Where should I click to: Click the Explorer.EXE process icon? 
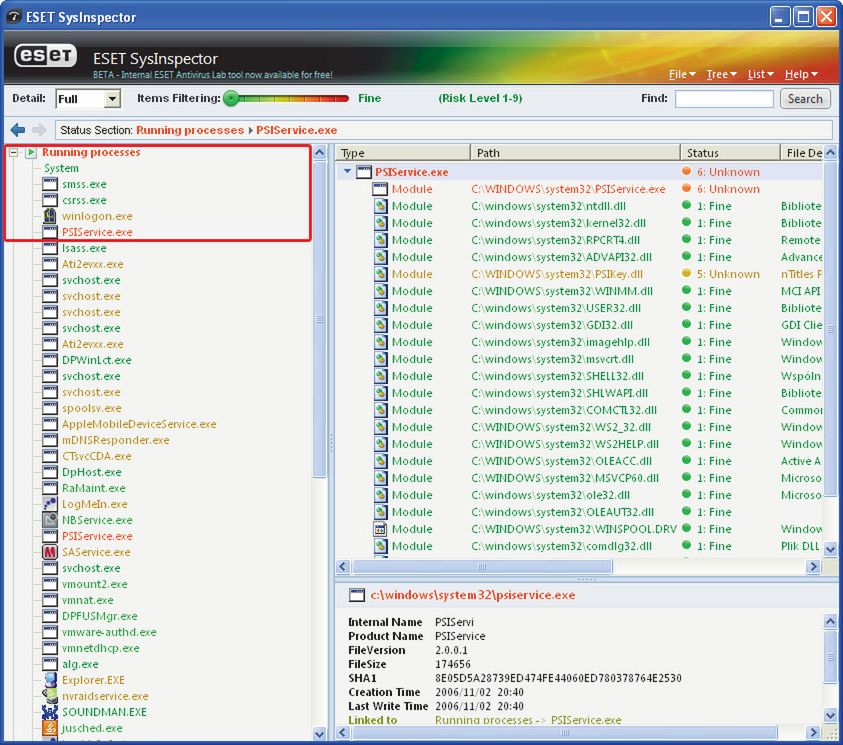pos(50,680)
